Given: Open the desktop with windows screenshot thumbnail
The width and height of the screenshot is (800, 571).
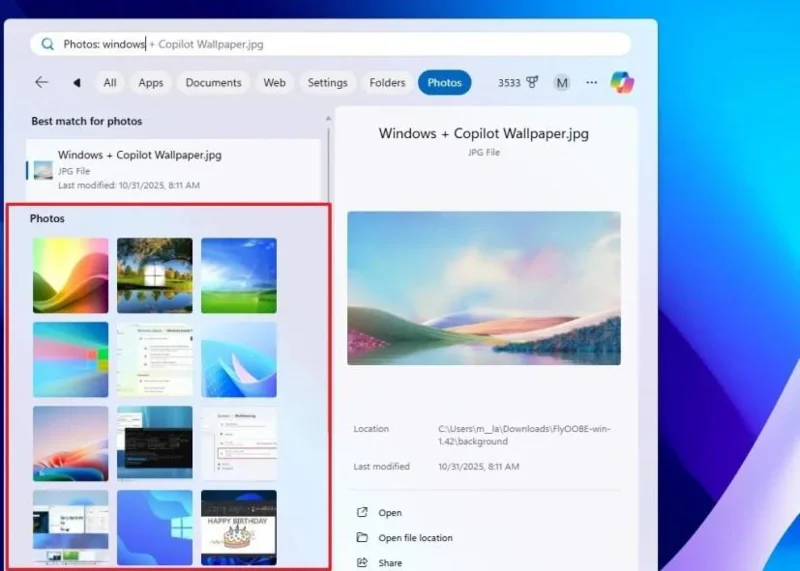Looking at the screenshot, I should [70, 528].
